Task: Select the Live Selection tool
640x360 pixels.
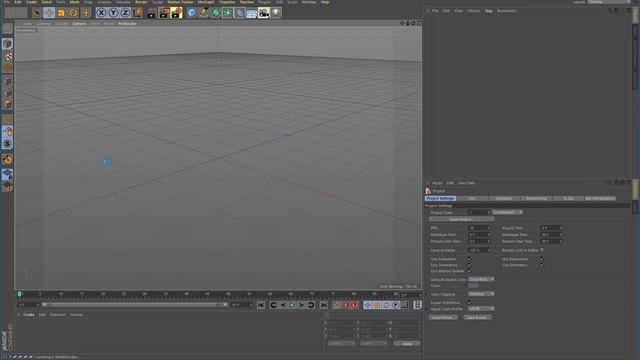Action: [37, 13]
